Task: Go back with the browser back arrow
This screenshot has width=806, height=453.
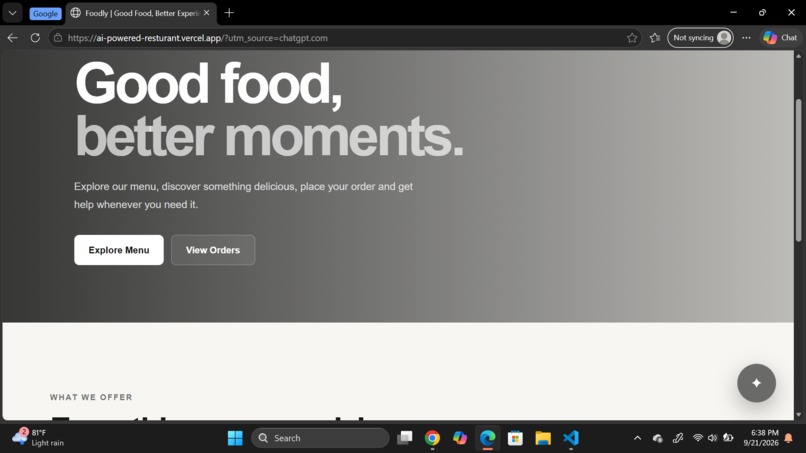Action: 12,38
